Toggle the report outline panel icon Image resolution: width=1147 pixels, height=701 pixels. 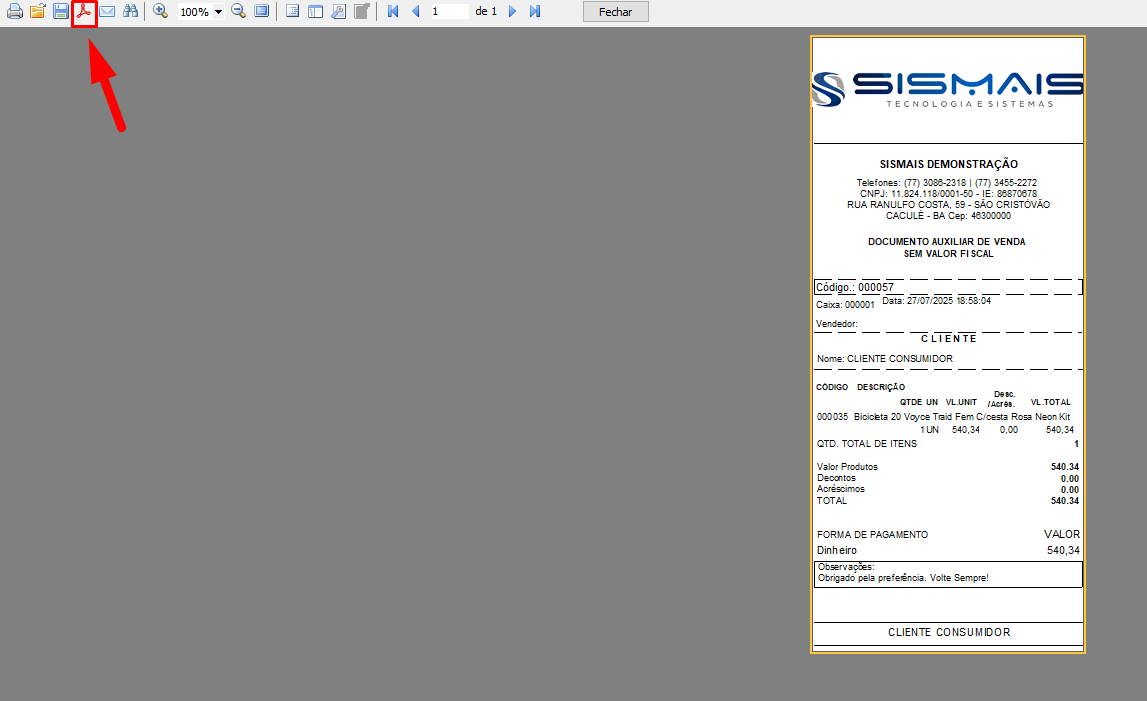tap(292, 12)
